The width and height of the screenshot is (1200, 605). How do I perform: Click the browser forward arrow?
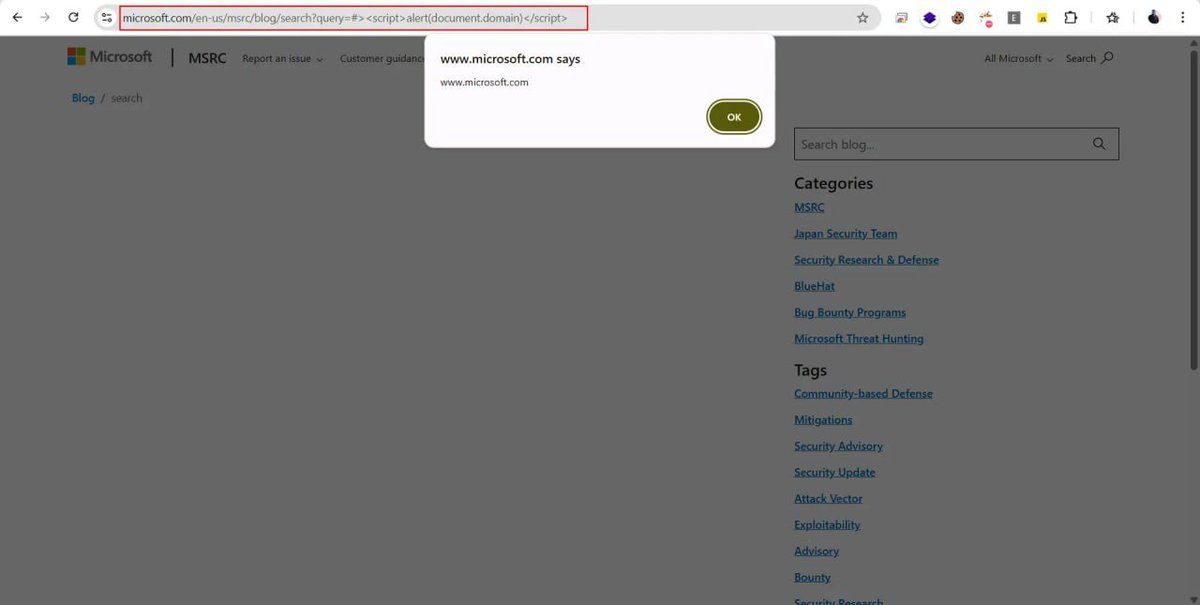tap(45, 17)
